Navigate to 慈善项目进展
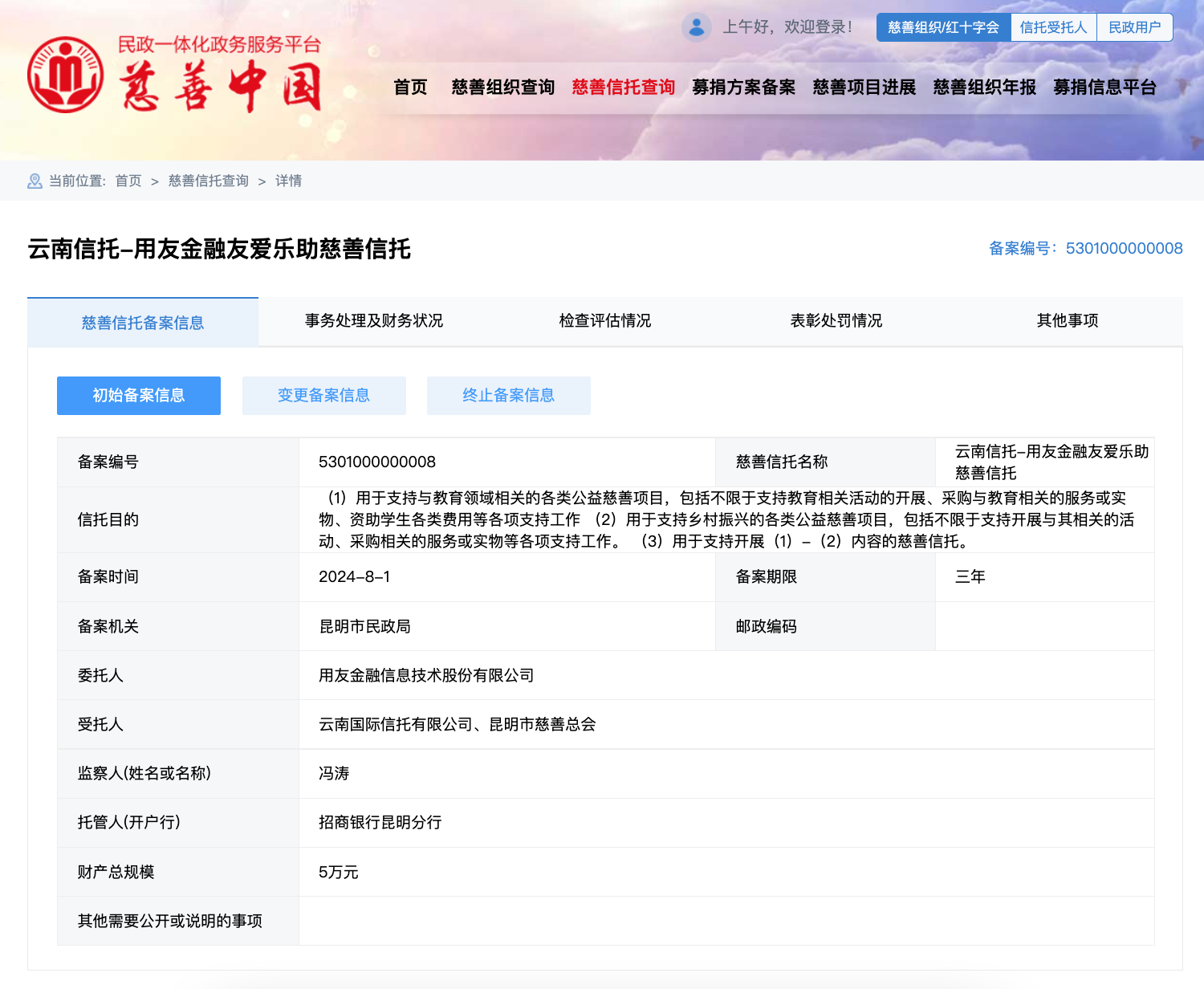Viewport: 1204px width, 989px height. [x=864, y=88]
